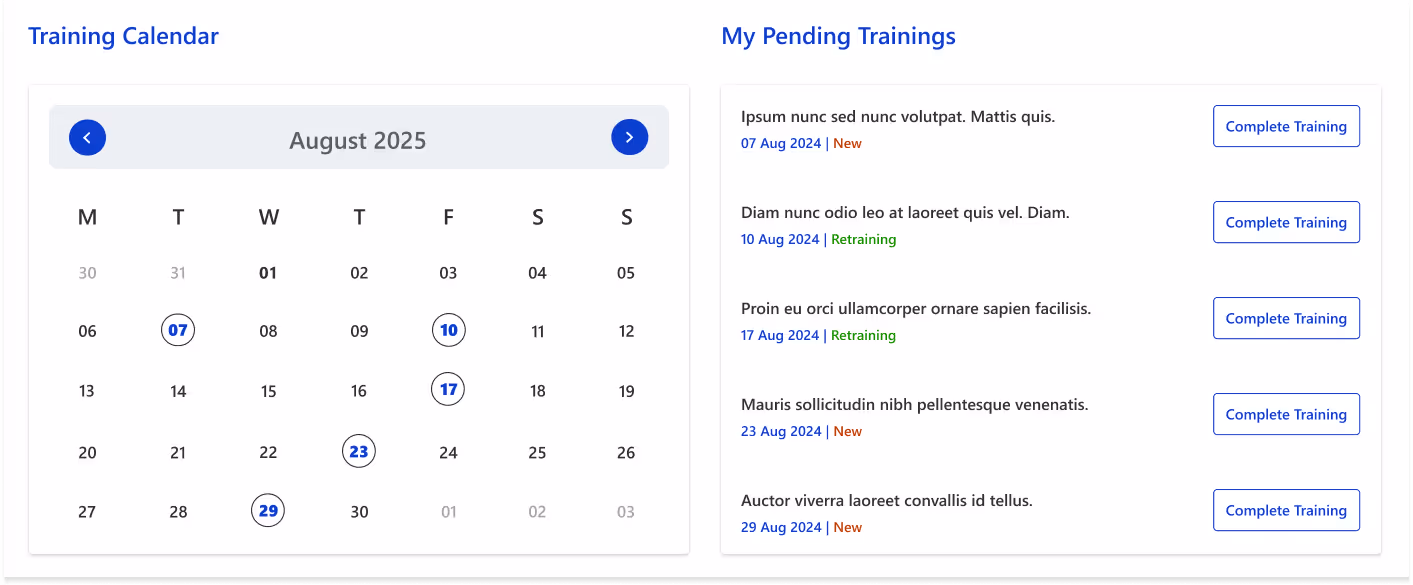Screen dimensions: 1413x585
Task: Click Complete Training for the Ipsum nunc training
Action: 1286,126
